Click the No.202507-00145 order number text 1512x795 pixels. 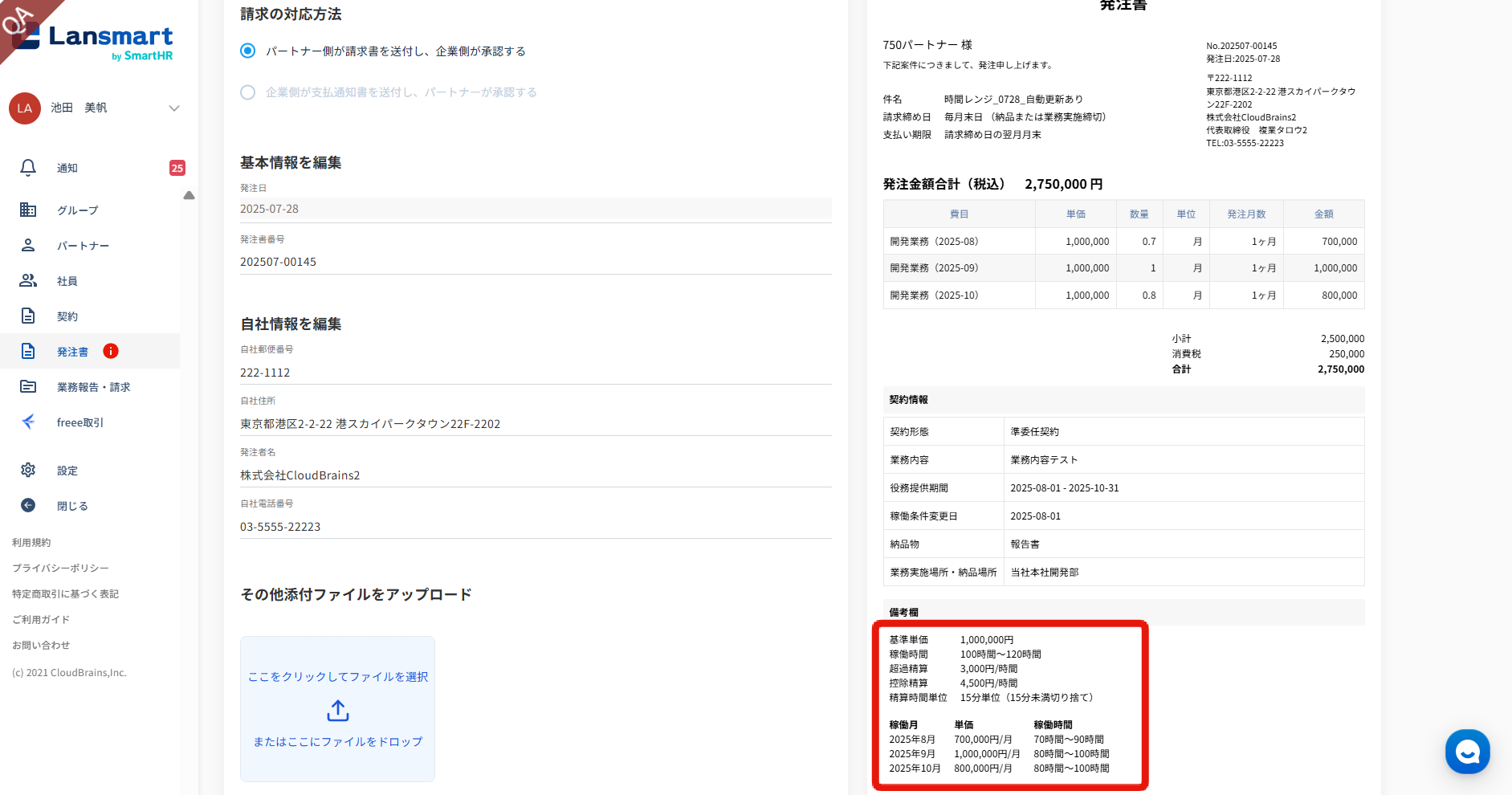coord(1241,46)
